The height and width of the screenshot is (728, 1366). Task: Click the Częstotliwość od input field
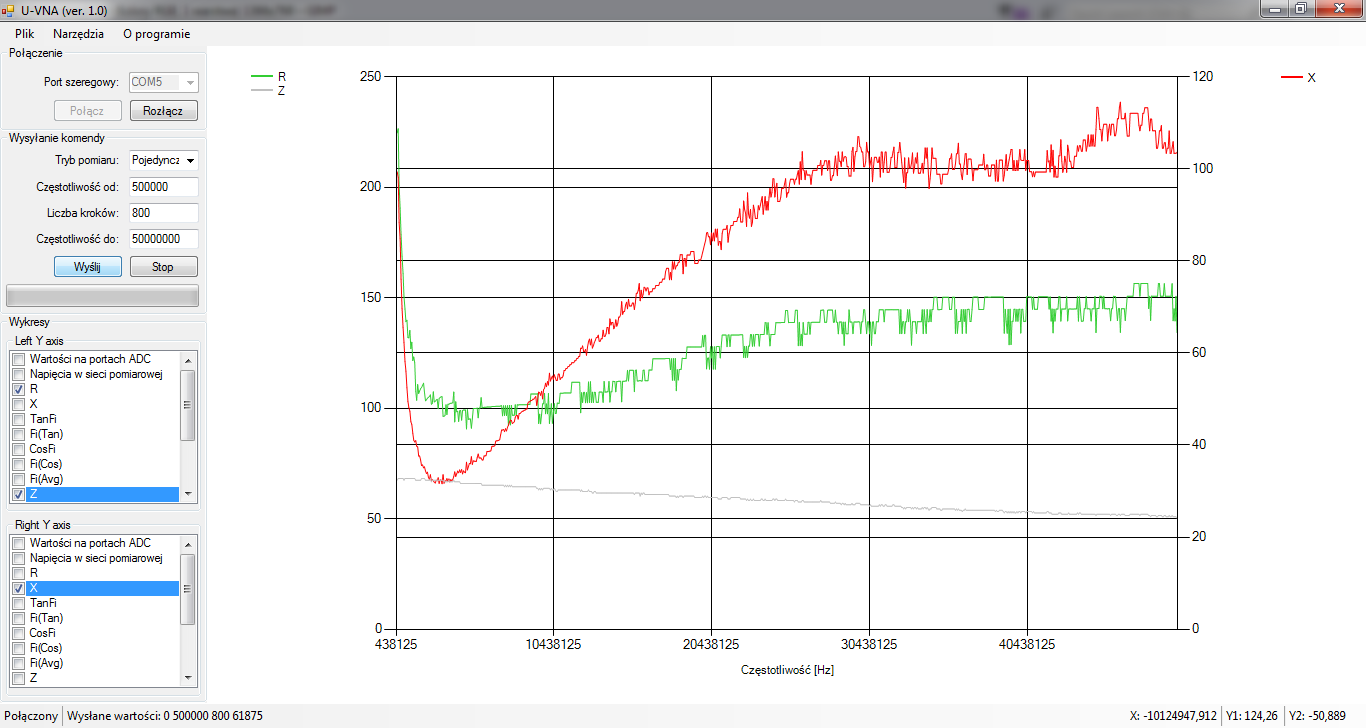164,187
